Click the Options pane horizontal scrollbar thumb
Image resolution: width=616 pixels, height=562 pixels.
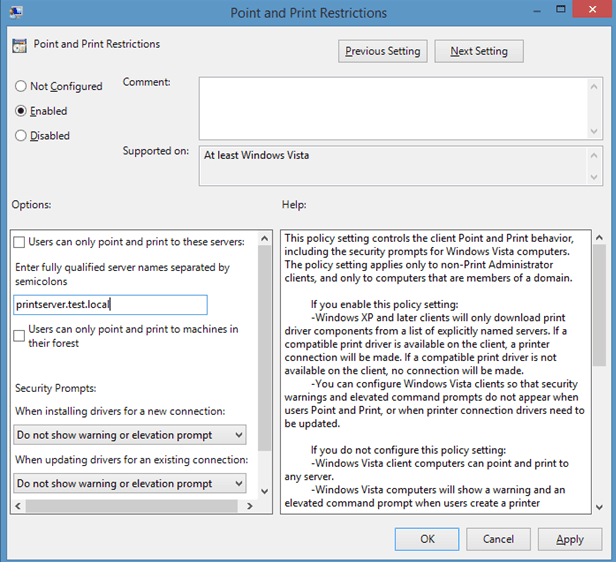pyautogui.click(x=132, y=506)
